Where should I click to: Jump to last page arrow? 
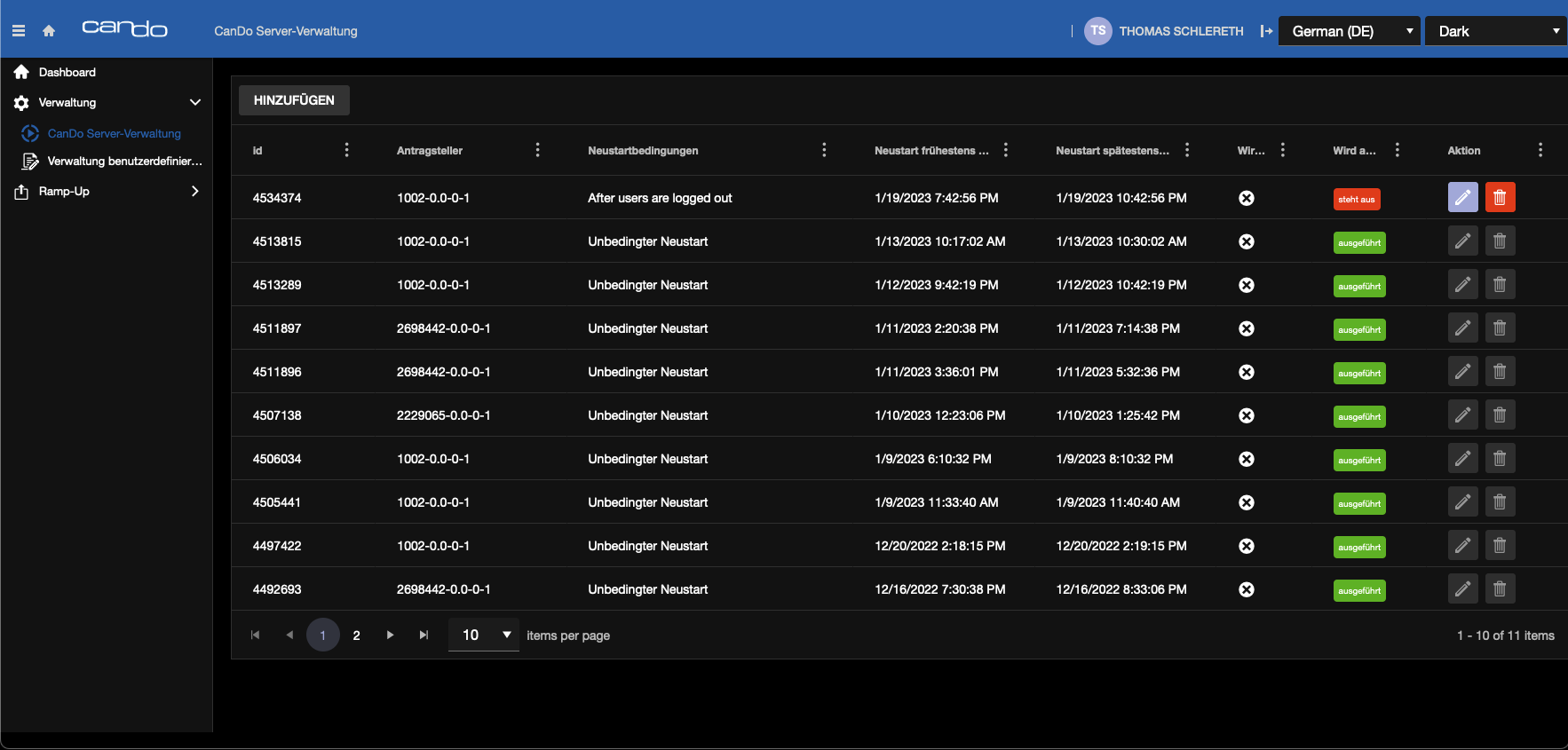(x=424, y=635)
